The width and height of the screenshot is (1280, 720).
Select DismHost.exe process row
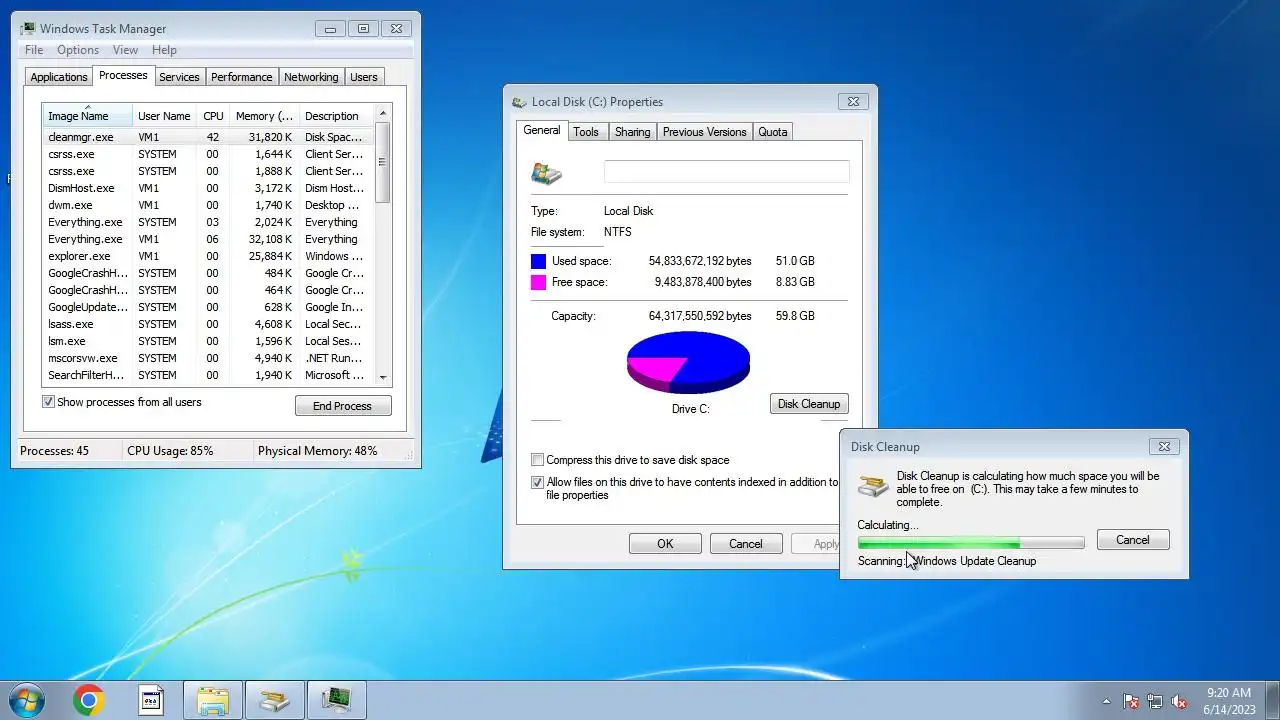tap(208, 188)
